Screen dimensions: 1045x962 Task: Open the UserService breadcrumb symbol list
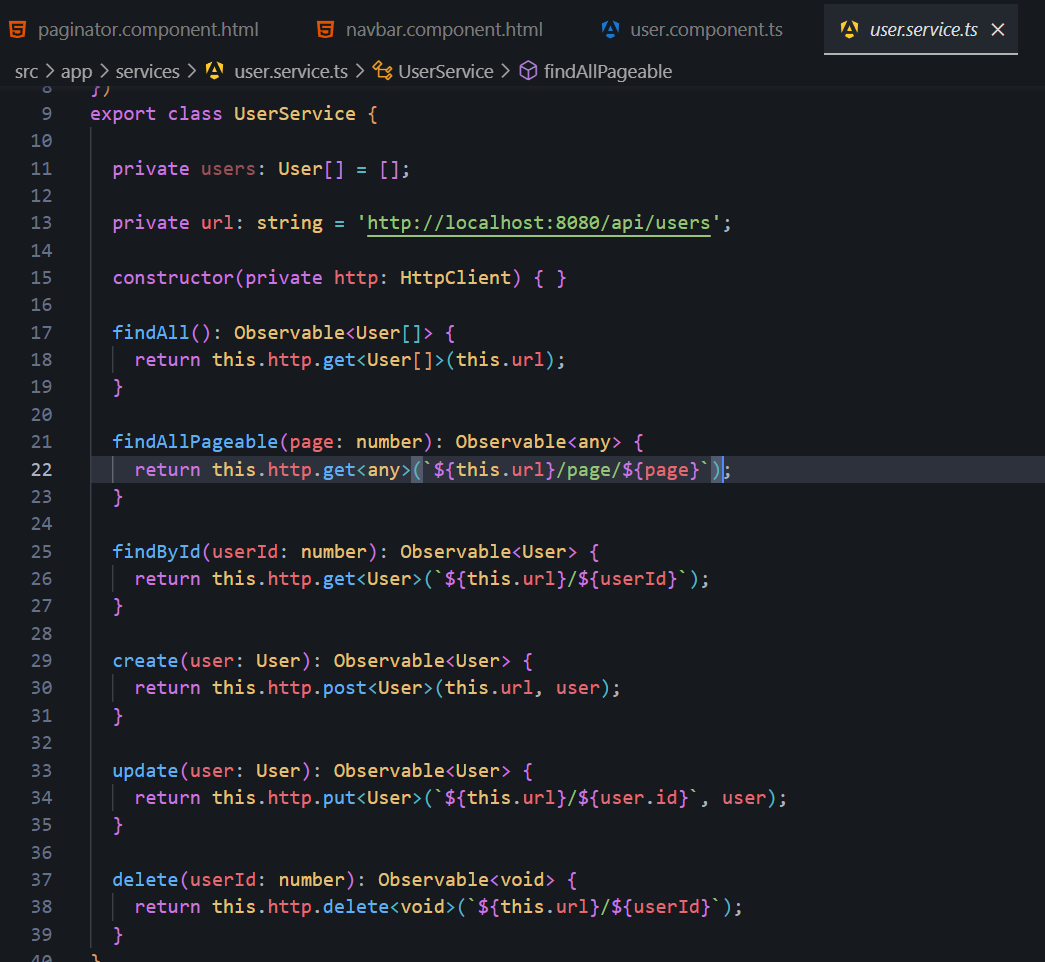[445, 71]
